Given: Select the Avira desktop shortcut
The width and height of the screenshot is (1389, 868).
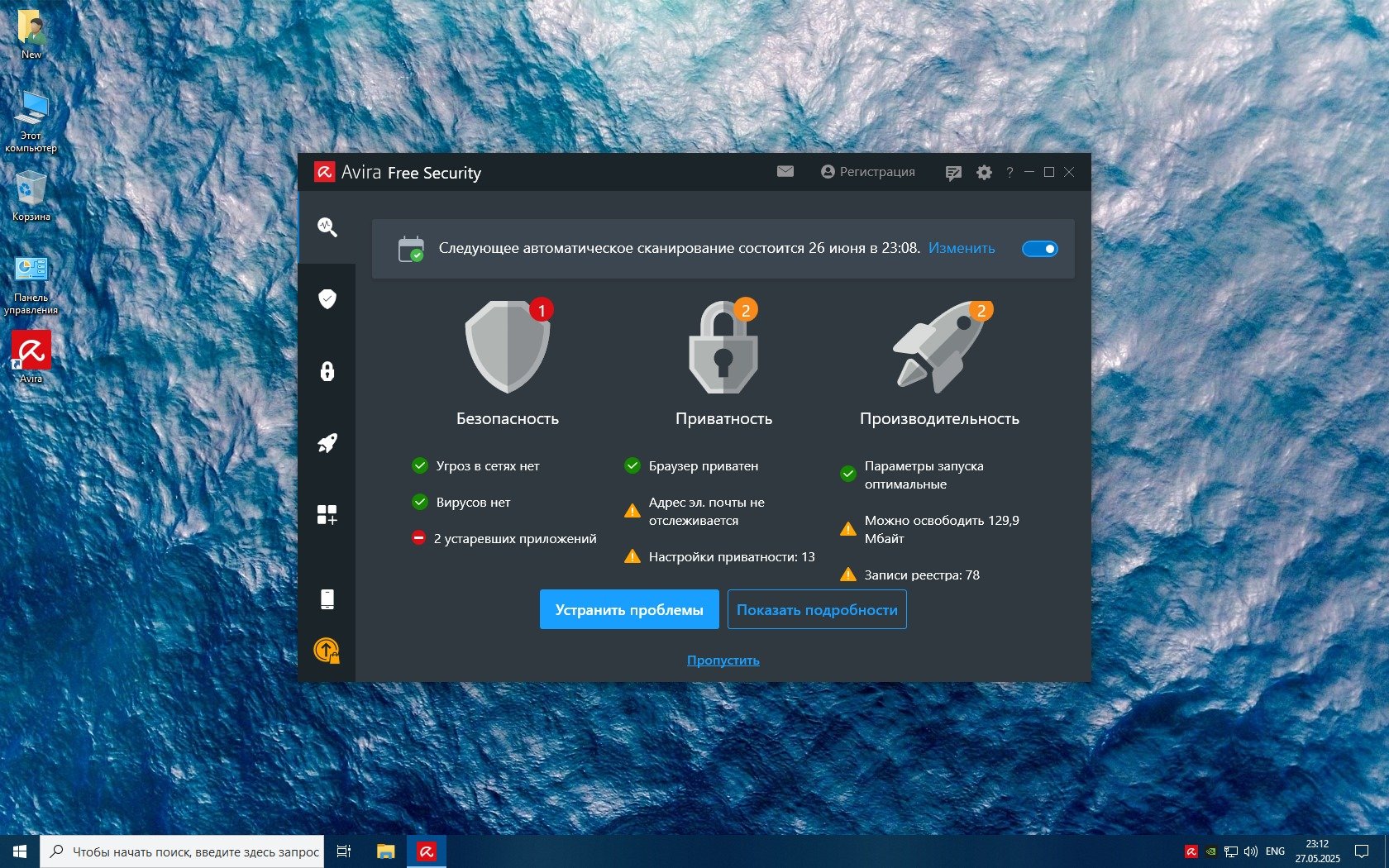Looking at the screenshot, I should click(x=31, y=357).
